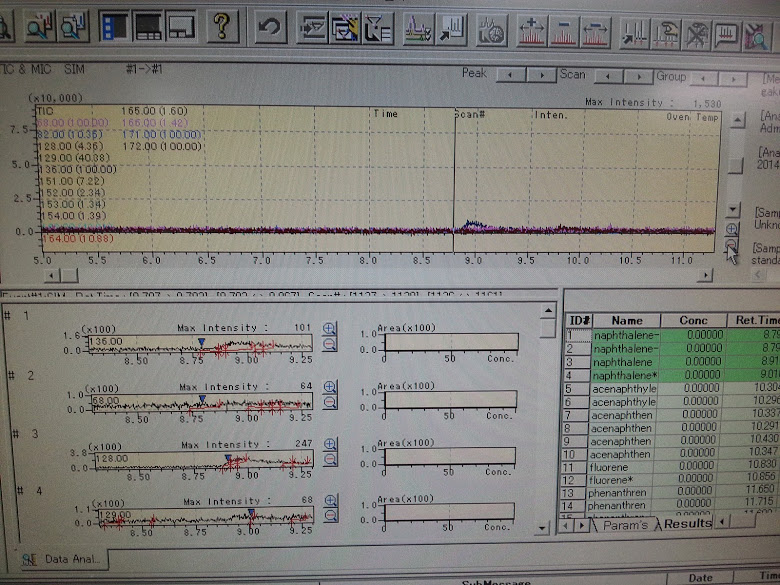Click the speech-bubble spectrum comment icon
780x585 pixels.
(727, 35)
